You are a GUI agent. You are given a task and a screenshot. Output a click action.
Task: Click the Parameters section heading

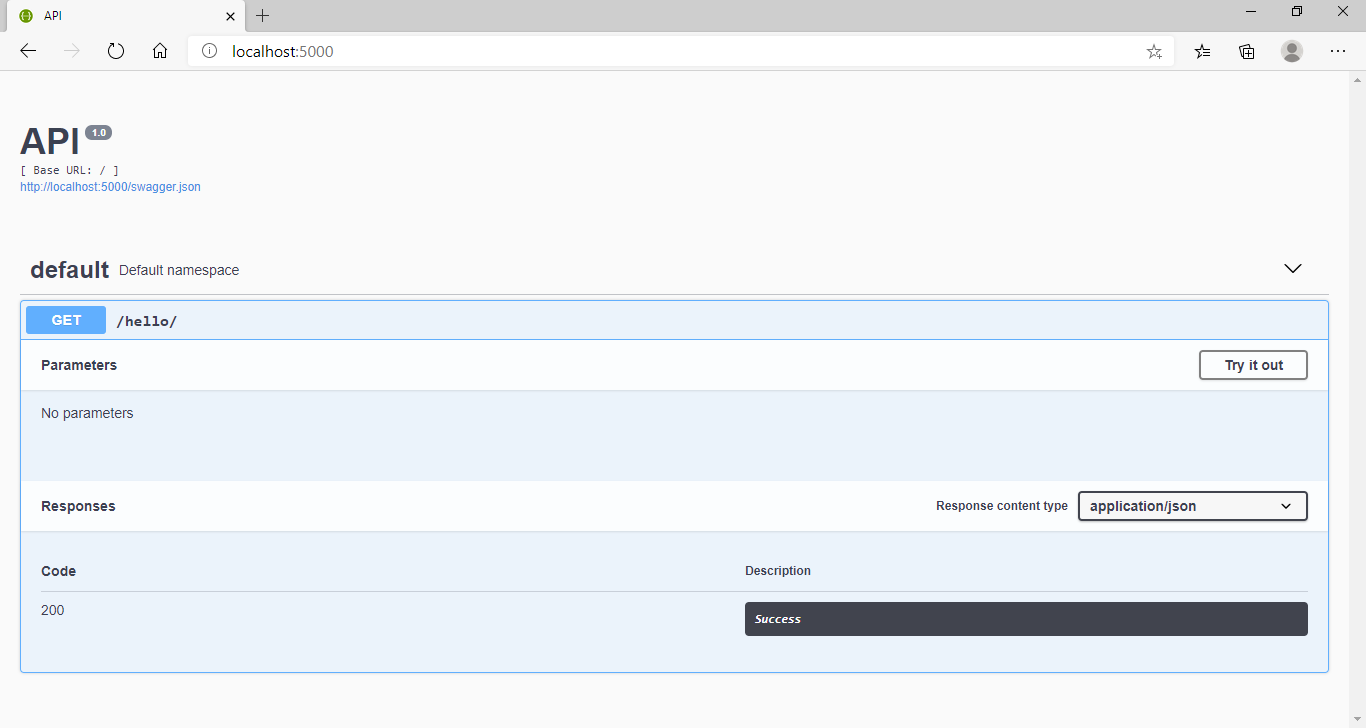79,365
